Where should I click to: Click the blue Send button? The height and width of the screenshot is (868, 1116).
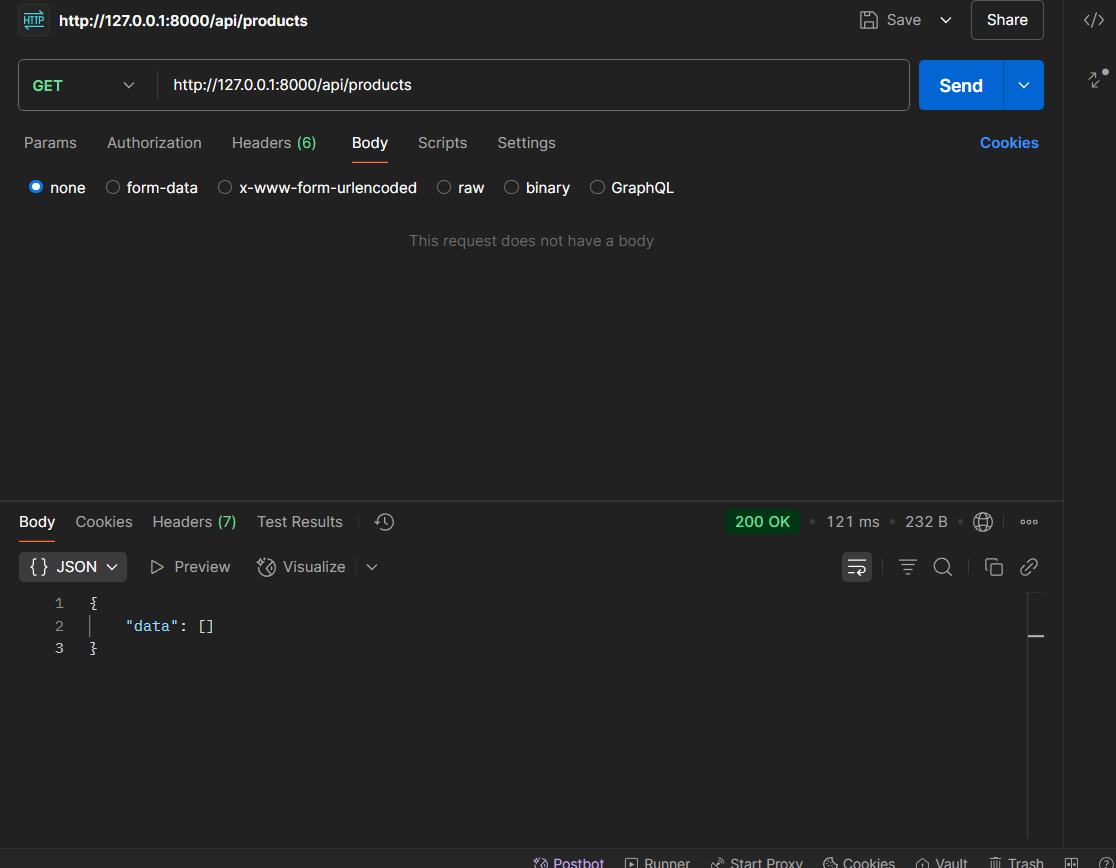coord(960,86)
